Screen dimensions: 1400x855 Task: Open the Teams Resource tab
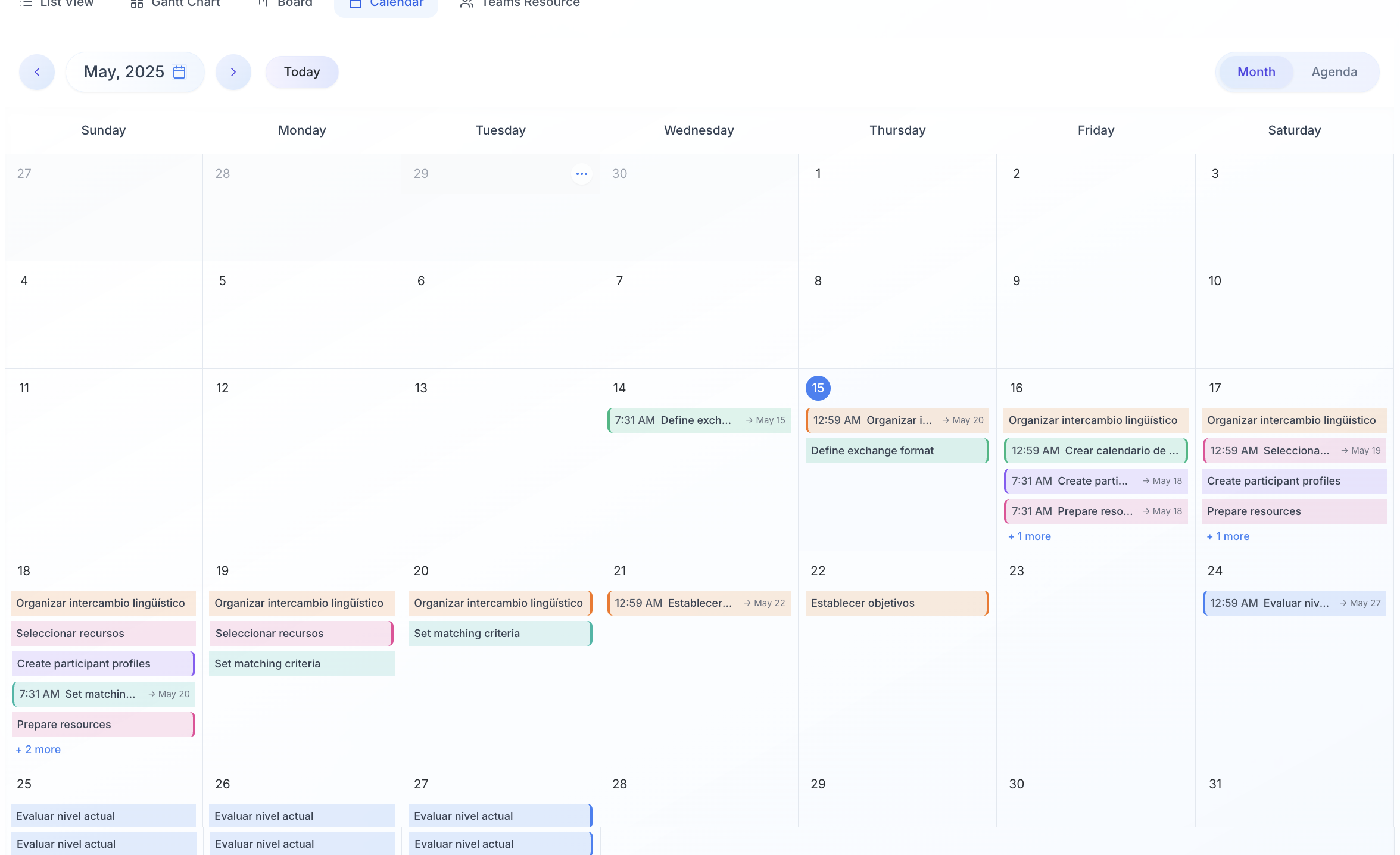coord(530,4)
